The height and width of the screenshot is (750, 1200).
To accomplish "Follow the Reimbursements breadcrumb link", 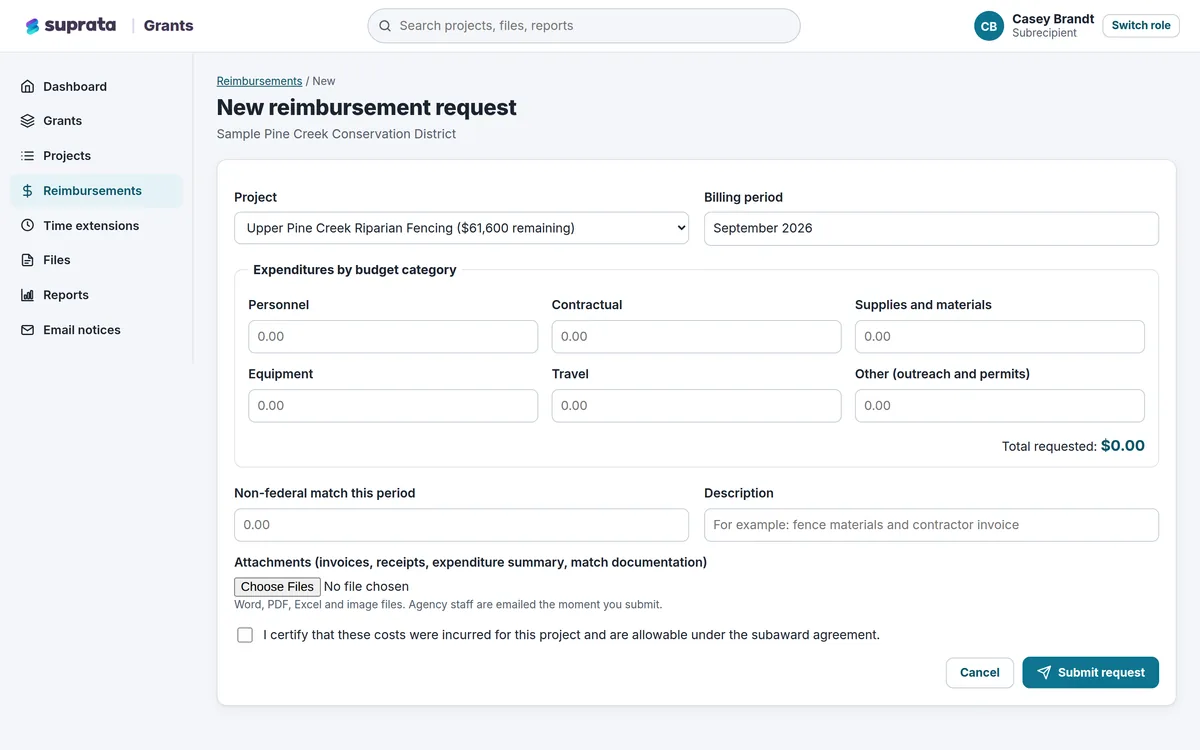I will [x=259, y=81].
